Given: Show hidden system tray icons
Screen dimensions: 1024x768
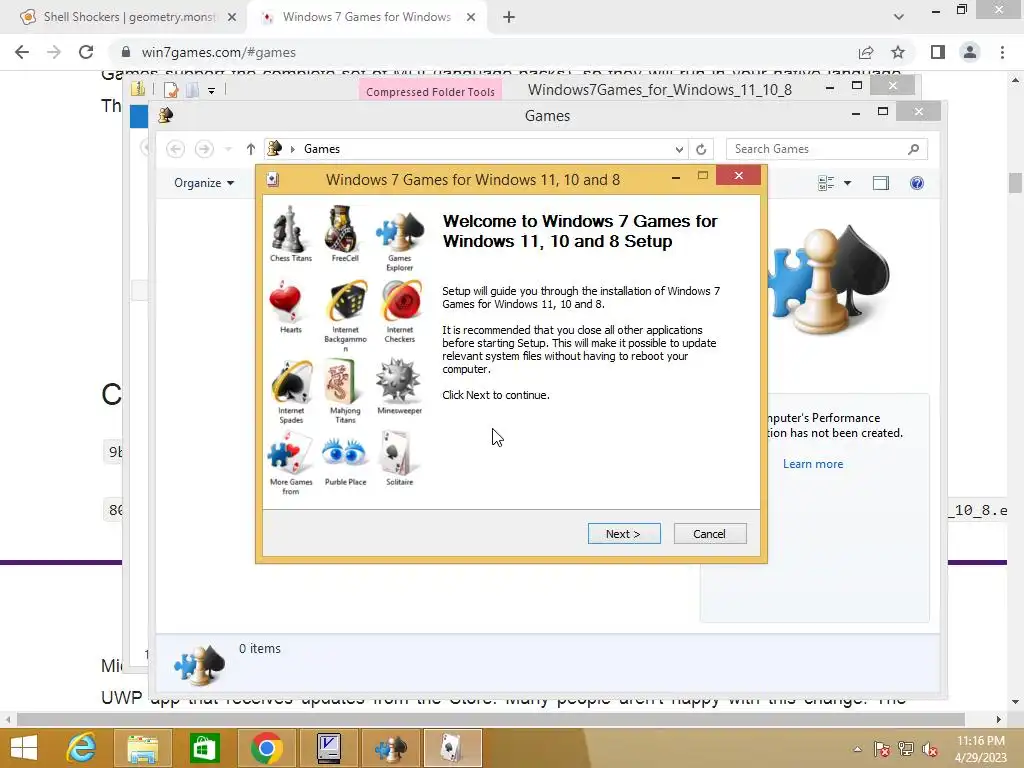Looking at the screenshot, I should pyautogui.click(x=857, y=749).
